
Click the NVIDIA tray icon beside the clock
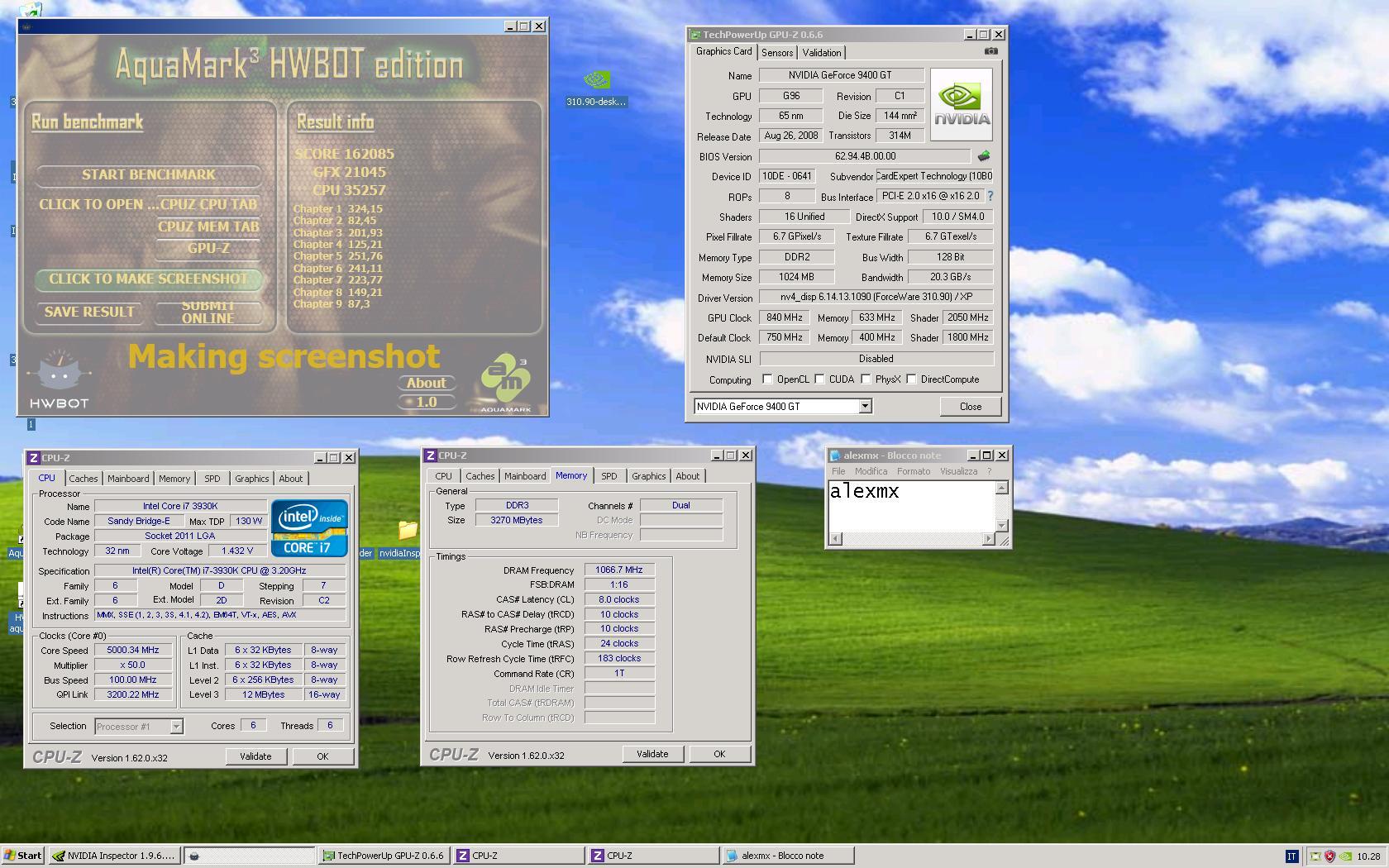pyautogui.click(x=1346, y=856)
